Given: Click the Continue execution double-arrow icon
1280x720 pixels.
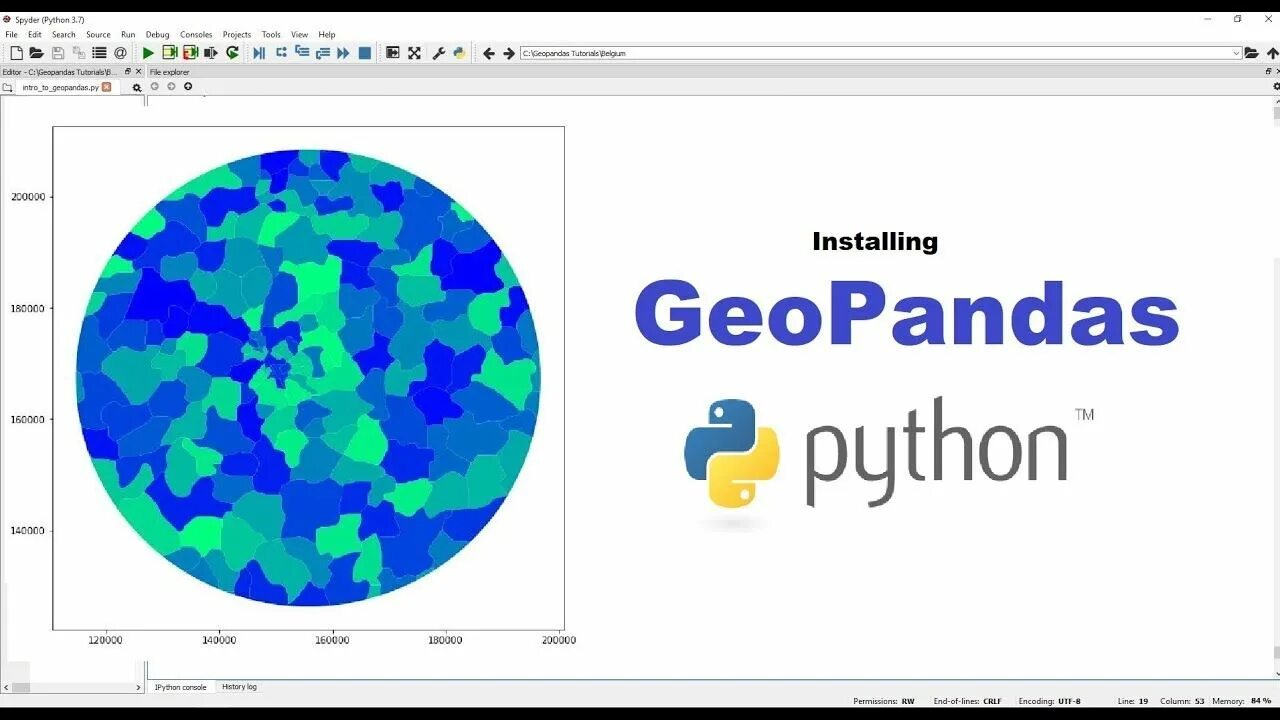Looking at the screenshot, I should point(343,53).
